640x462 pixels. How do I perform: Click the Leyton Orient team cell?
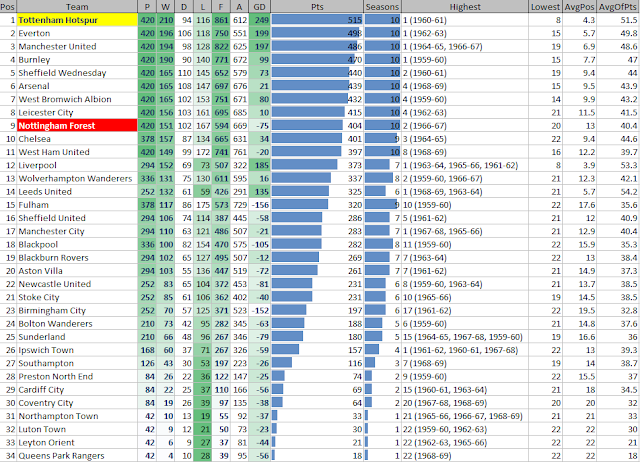point(77,442)
